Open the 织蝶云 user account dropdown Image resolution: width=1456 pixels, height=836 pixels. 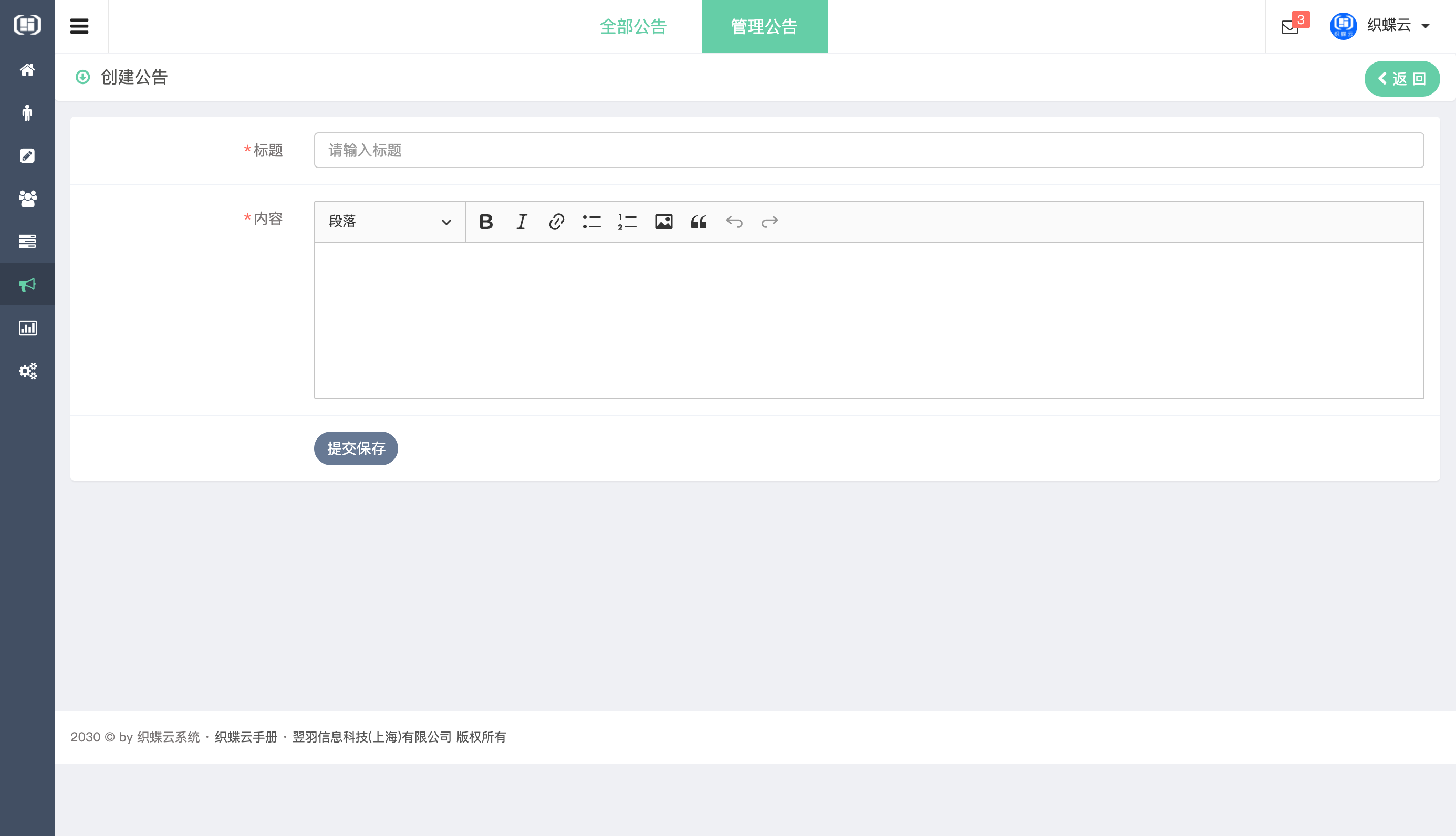click(x=1389, y=26)
